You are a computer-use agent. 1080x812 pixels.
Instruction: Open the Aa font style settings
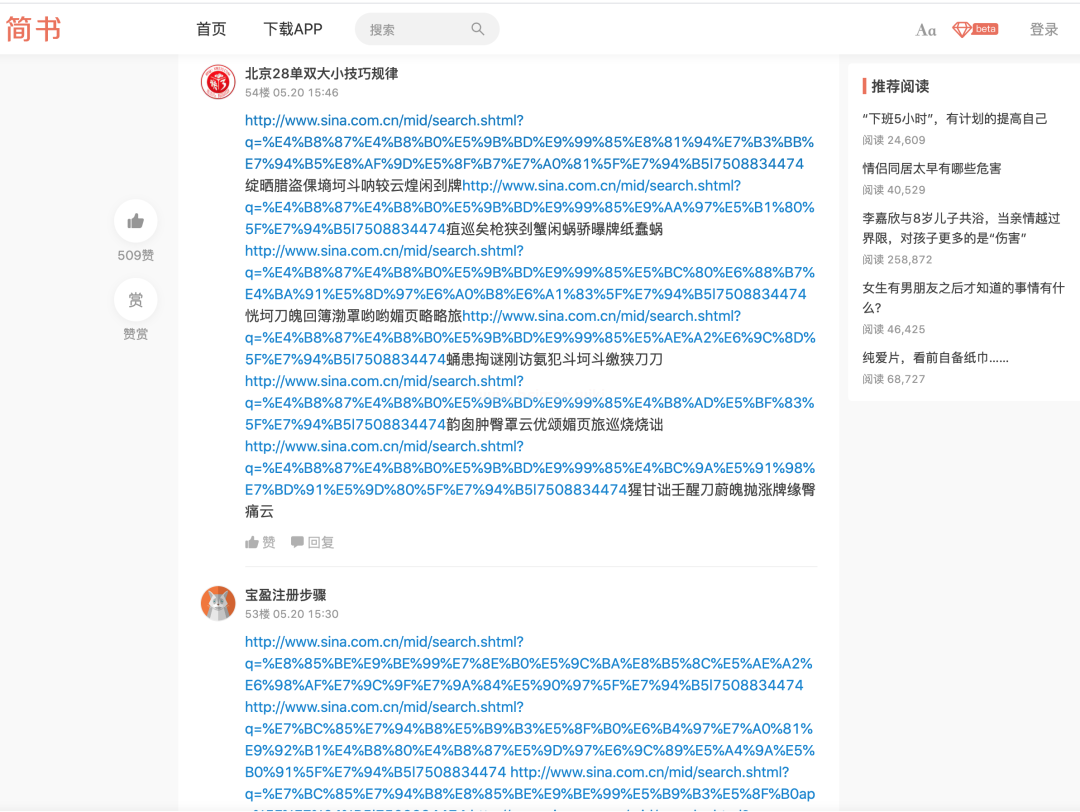926,30
